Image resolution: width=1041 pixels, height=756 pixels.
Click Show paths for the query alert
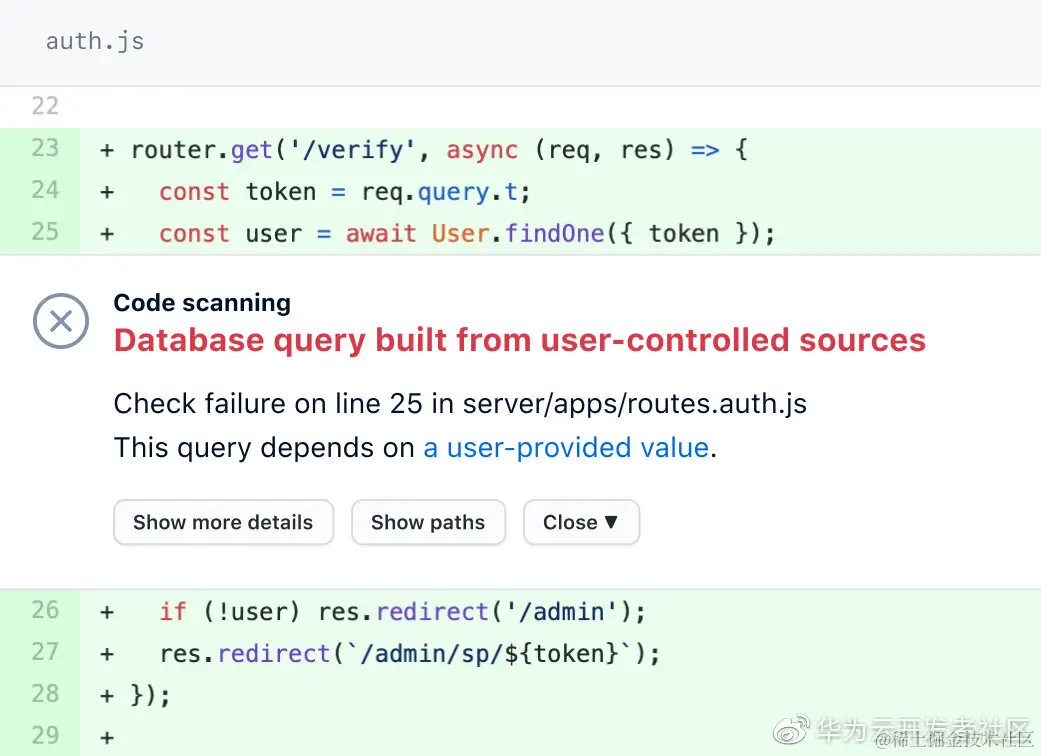tap(428, 522)
